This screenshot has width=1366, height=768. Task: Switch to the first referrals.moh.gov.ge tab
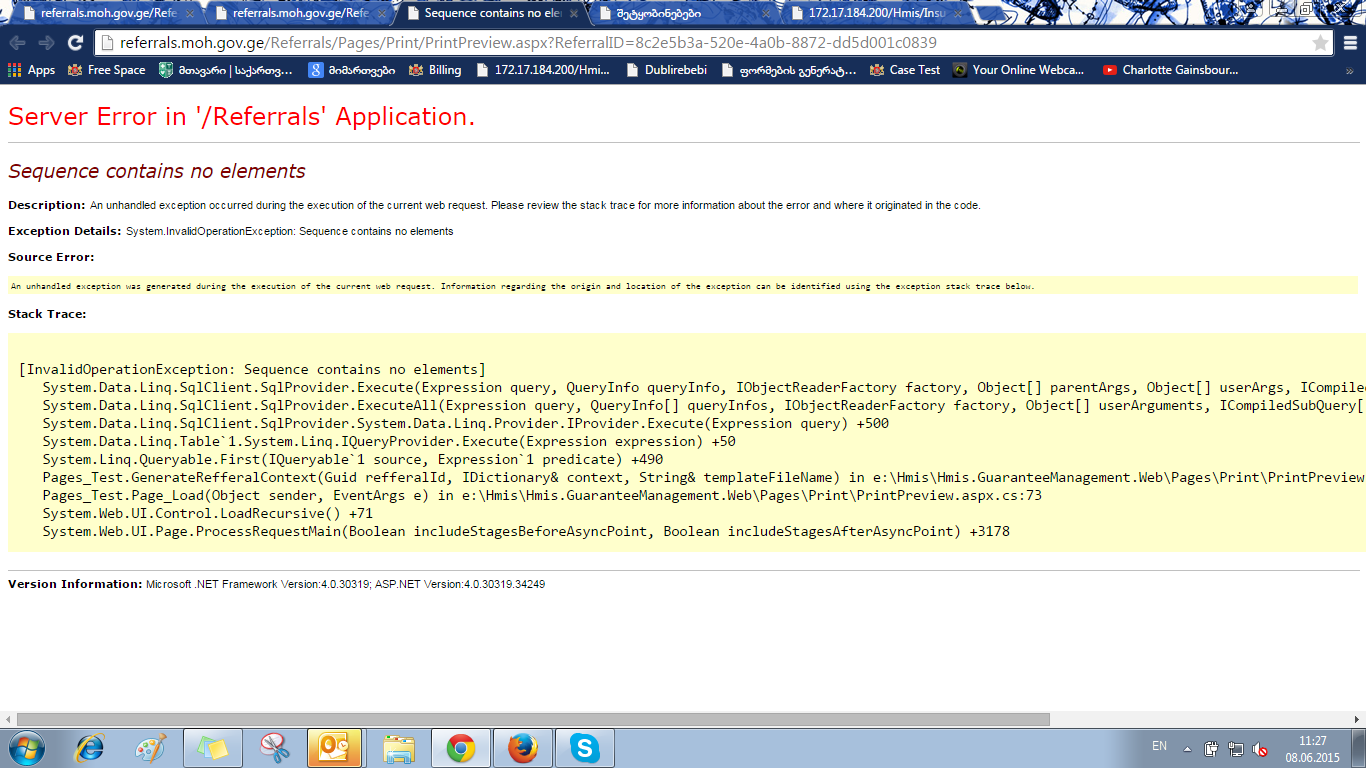click(98, 14)
